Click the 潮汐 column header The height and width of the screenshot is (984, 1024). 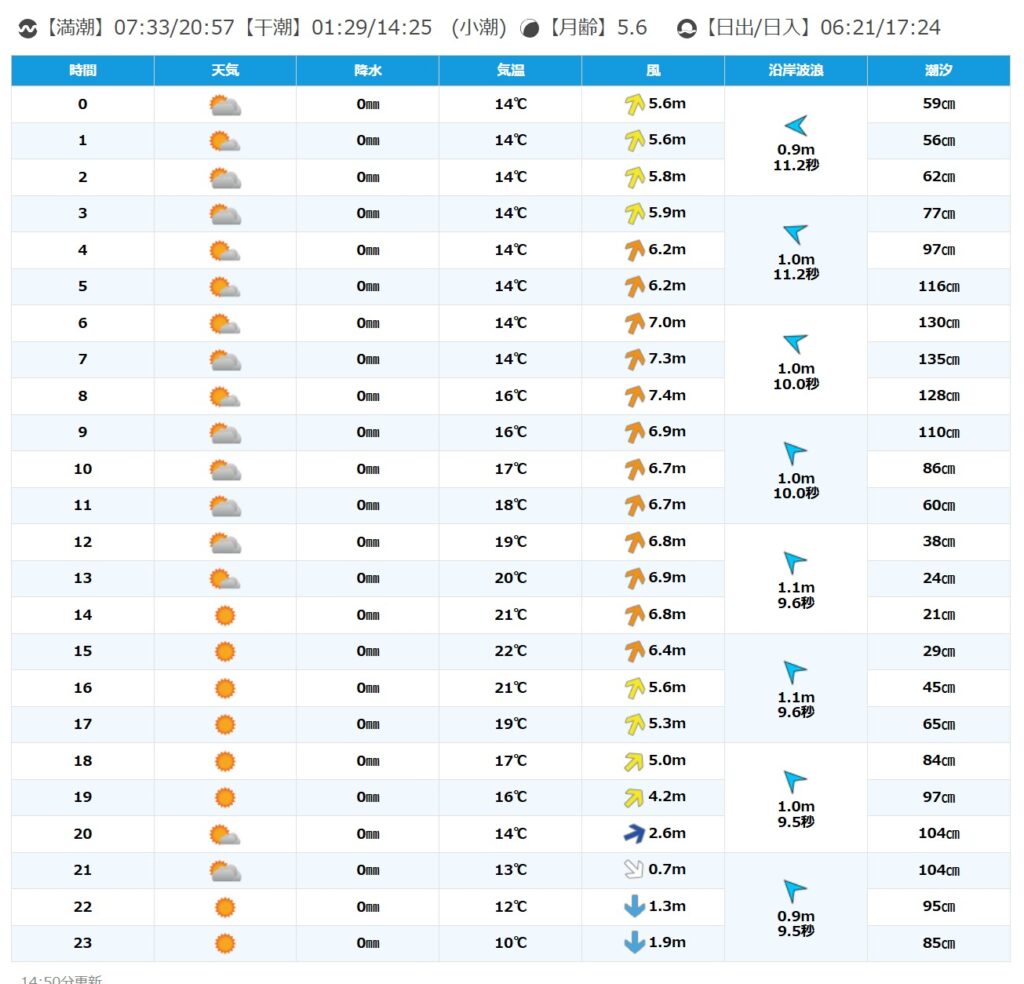coord(938,71)
